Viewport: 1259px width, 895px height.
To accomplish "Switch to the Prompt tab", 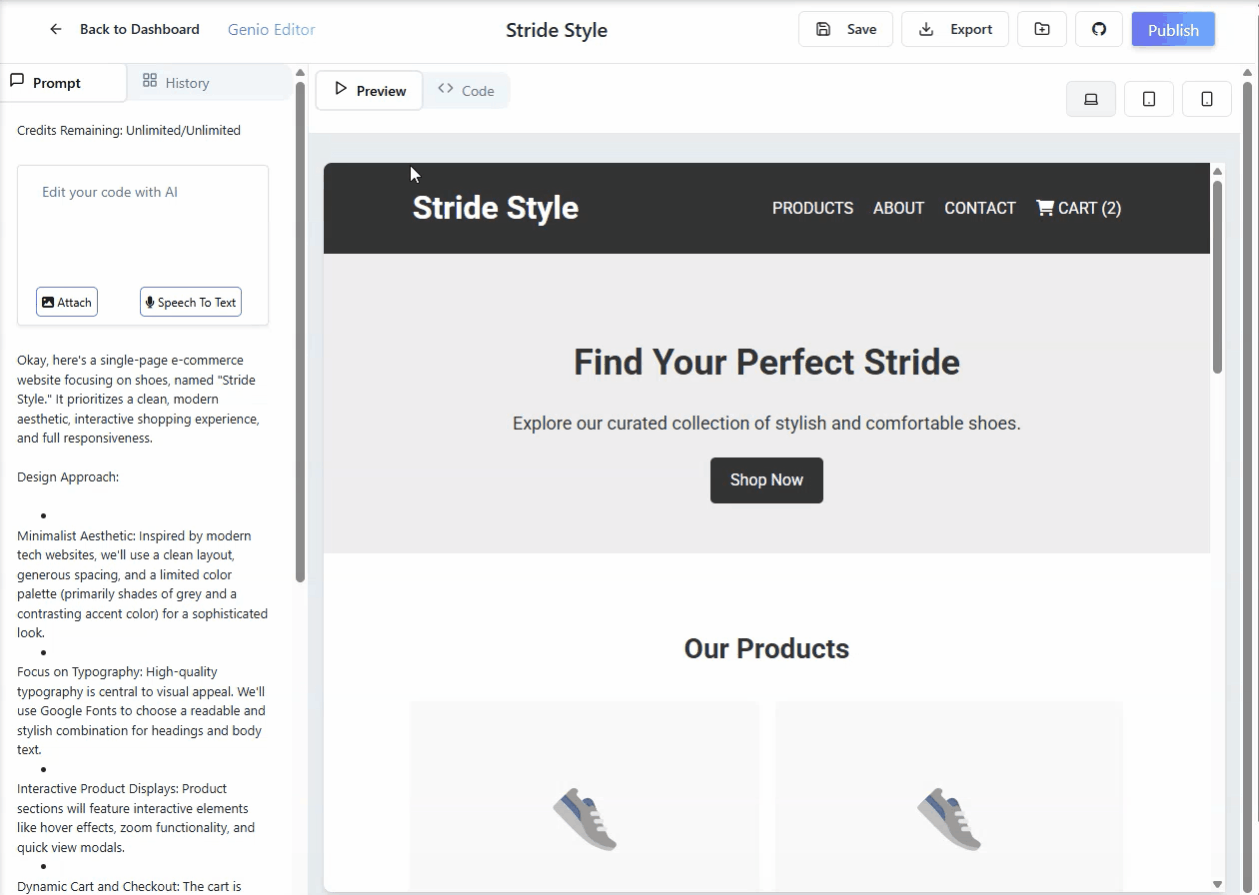I will pos(64,82).
